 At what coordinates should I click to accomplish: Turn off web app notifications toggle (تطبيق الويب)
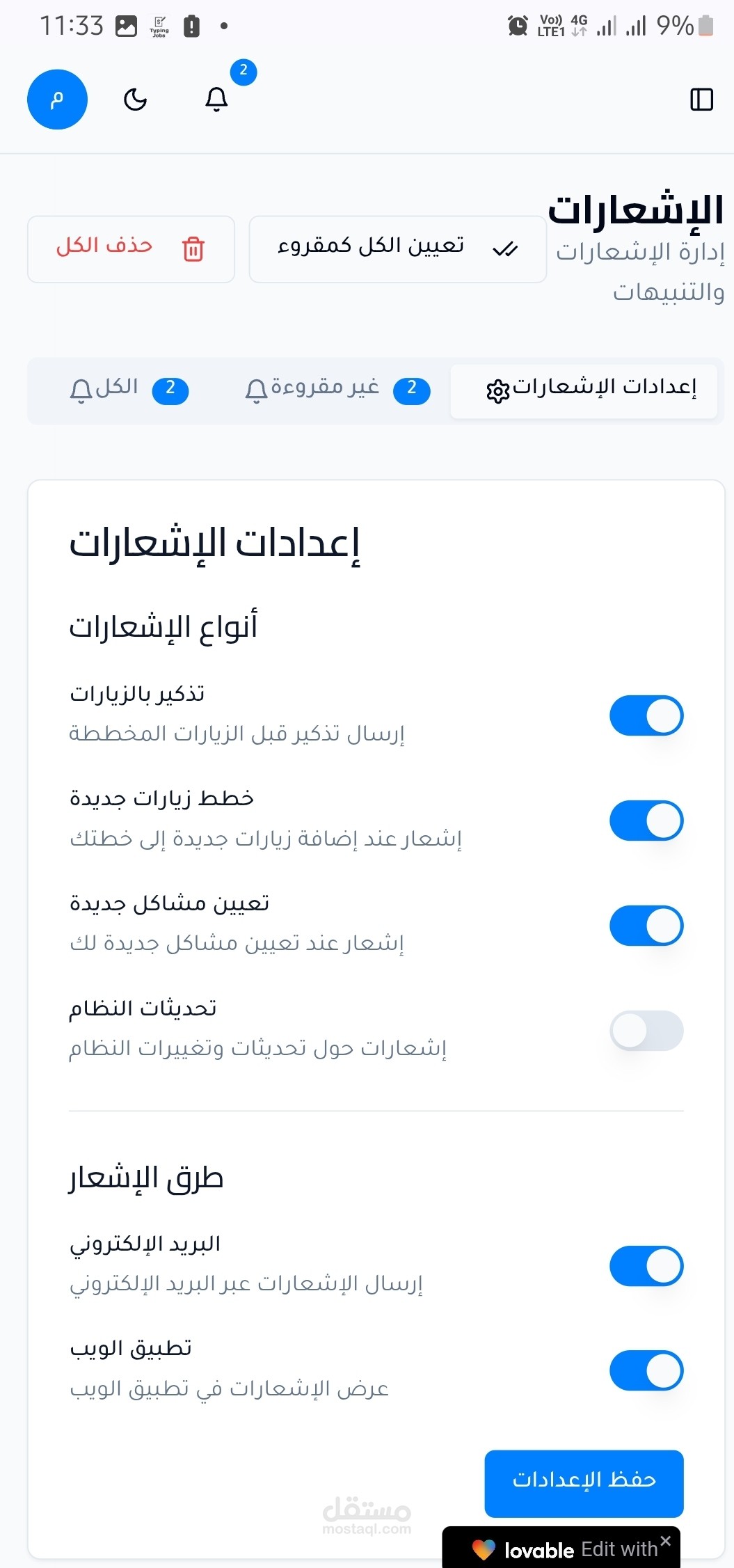(x=646, y=1371)
